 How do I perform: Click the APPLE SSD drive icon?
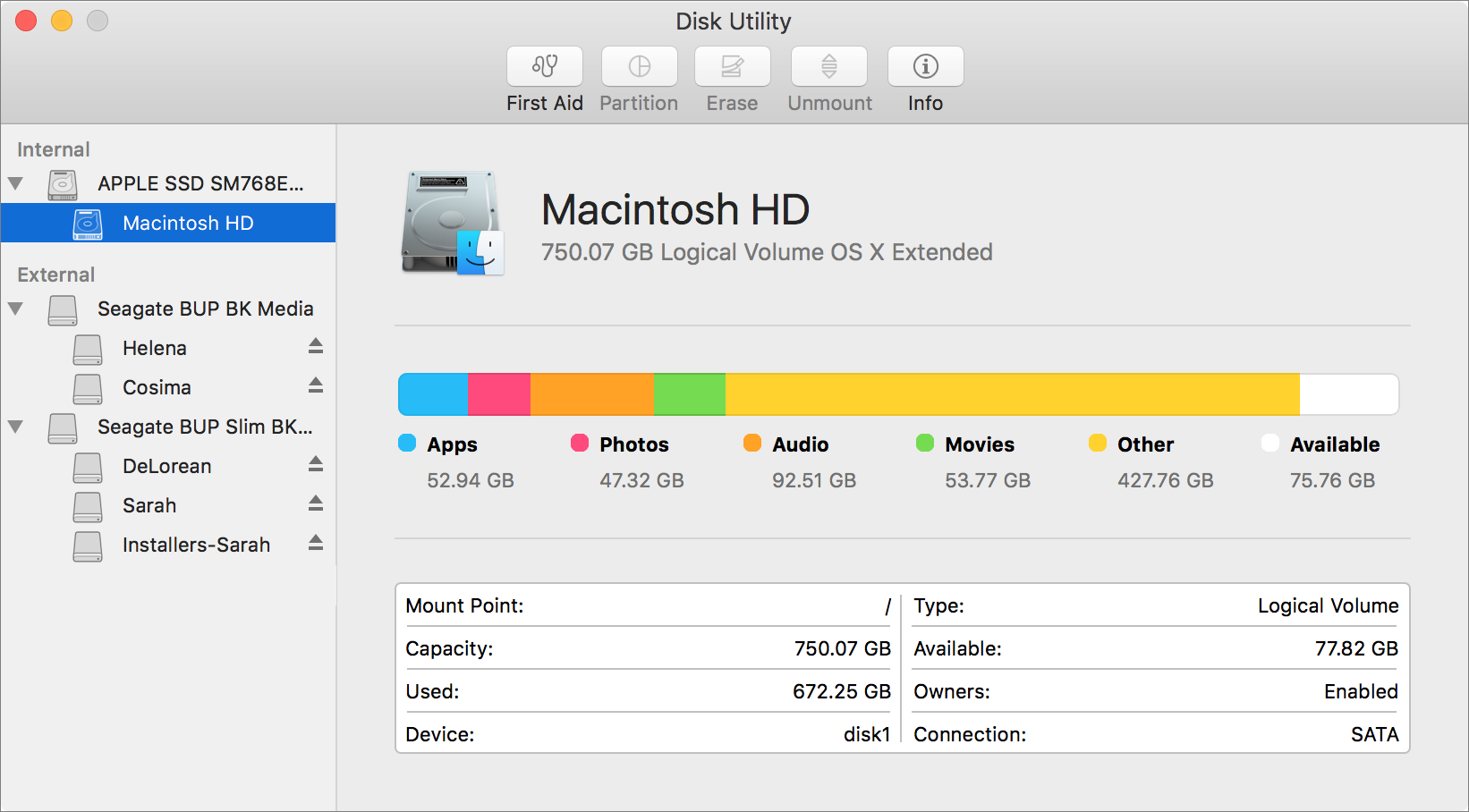63,184
